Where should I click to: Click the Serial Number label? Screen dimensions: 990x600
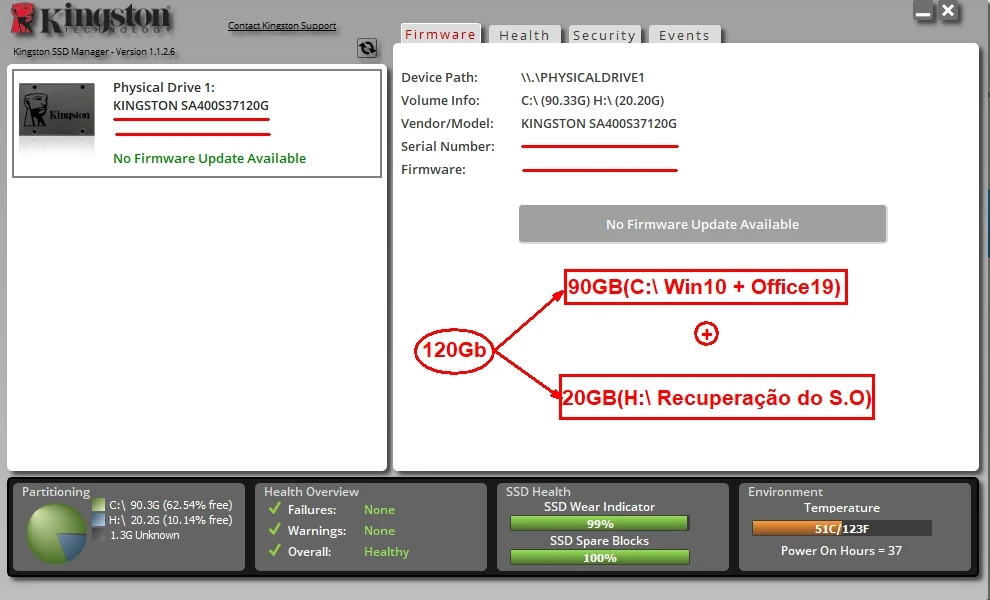pyautogui.click(x=448, y=147)
